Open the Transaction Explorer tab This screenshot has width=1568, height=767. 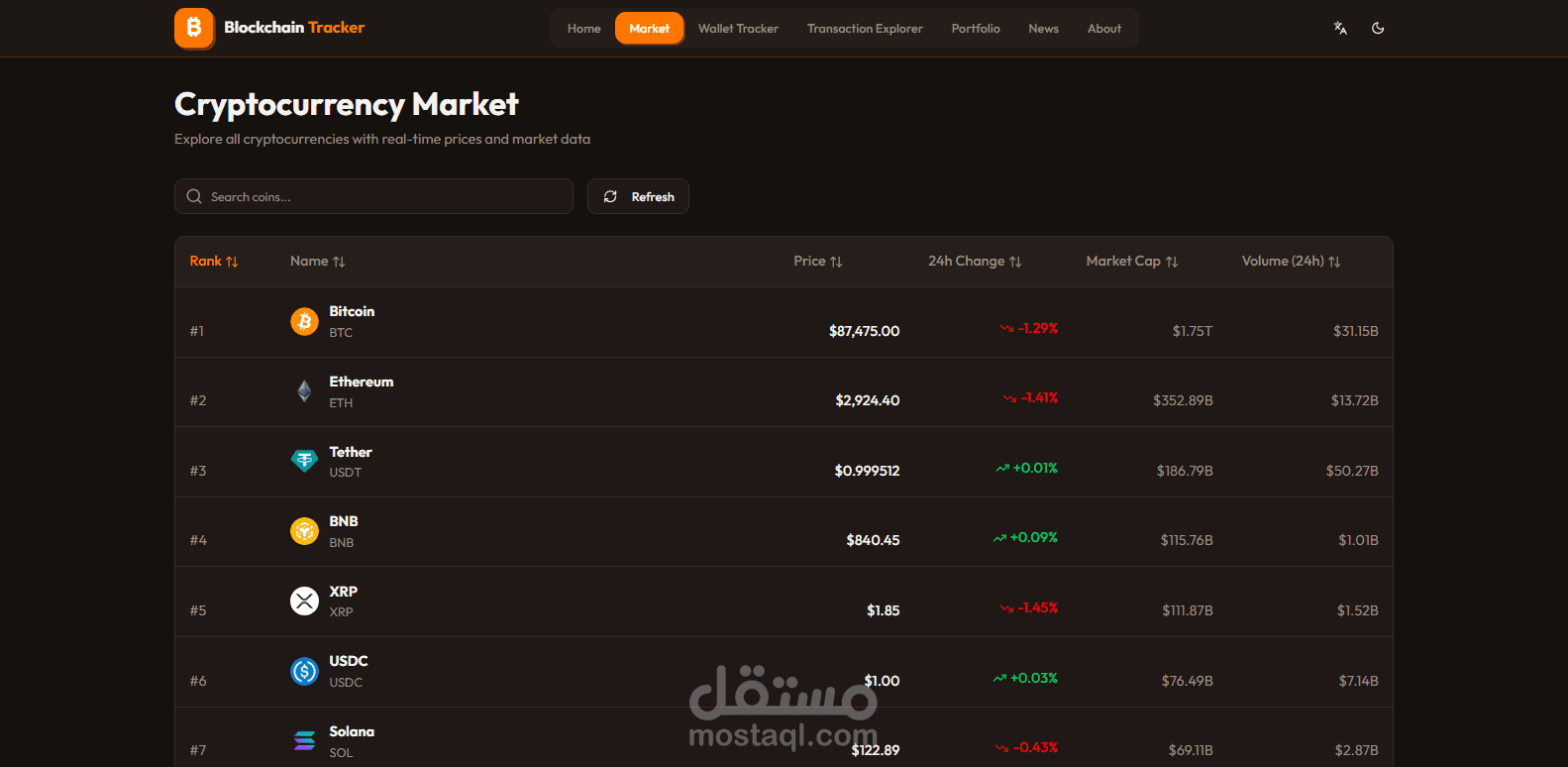[865, 28]
